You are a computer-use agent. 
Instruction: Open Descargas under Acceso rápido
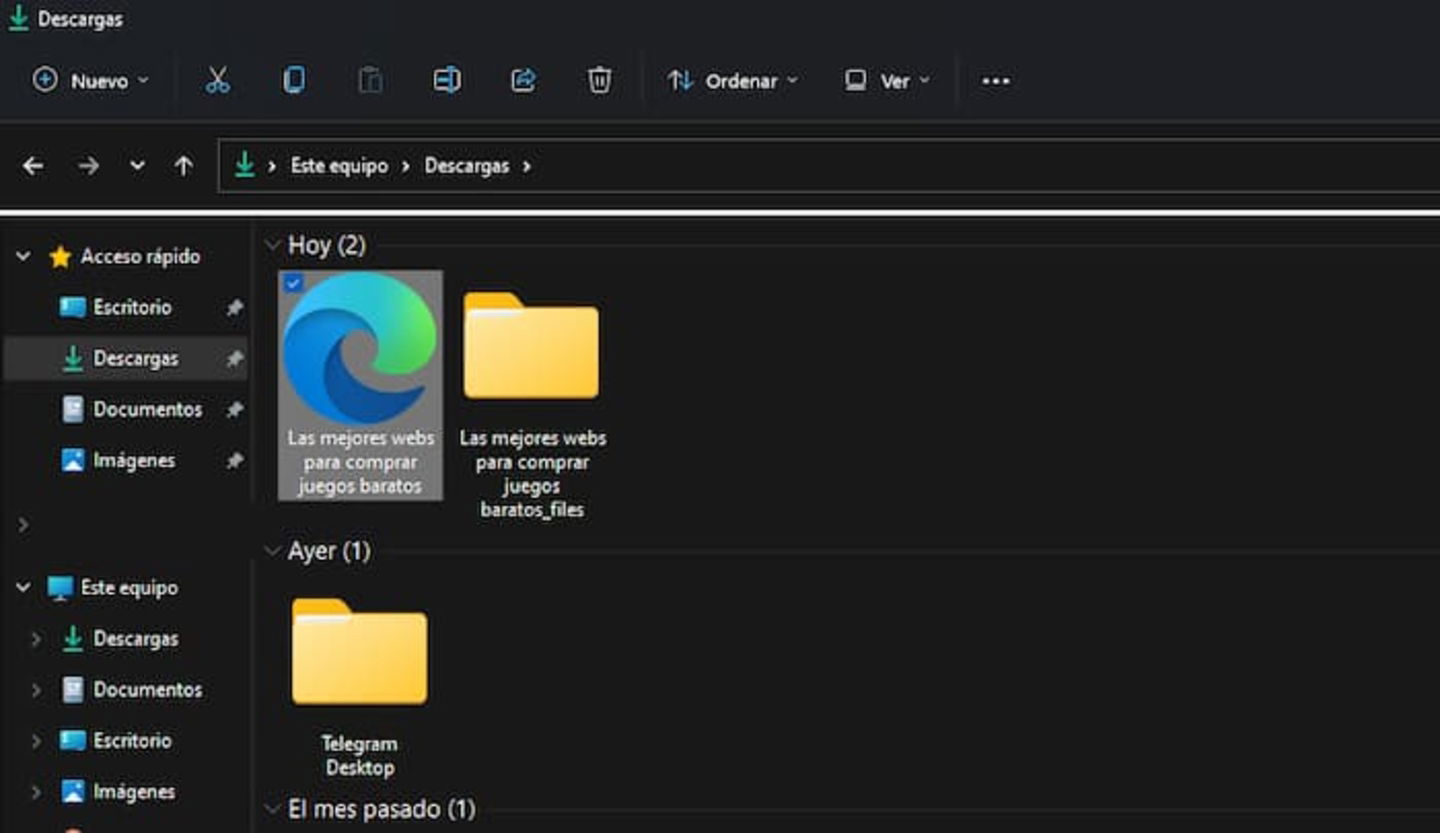click(136, 359)
